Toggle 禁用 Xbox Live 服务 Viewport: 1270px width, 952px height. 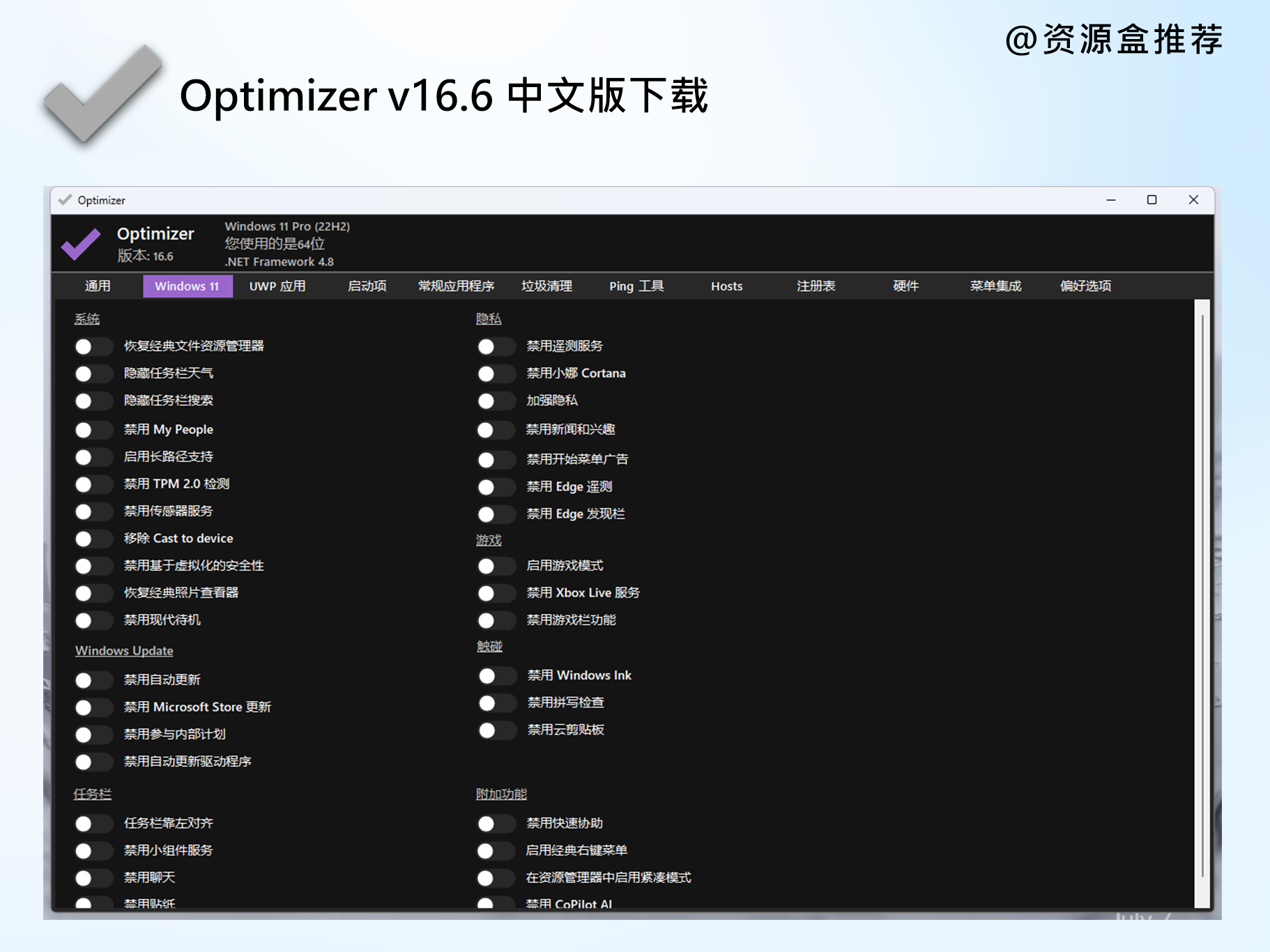click(x=496, y=593)
